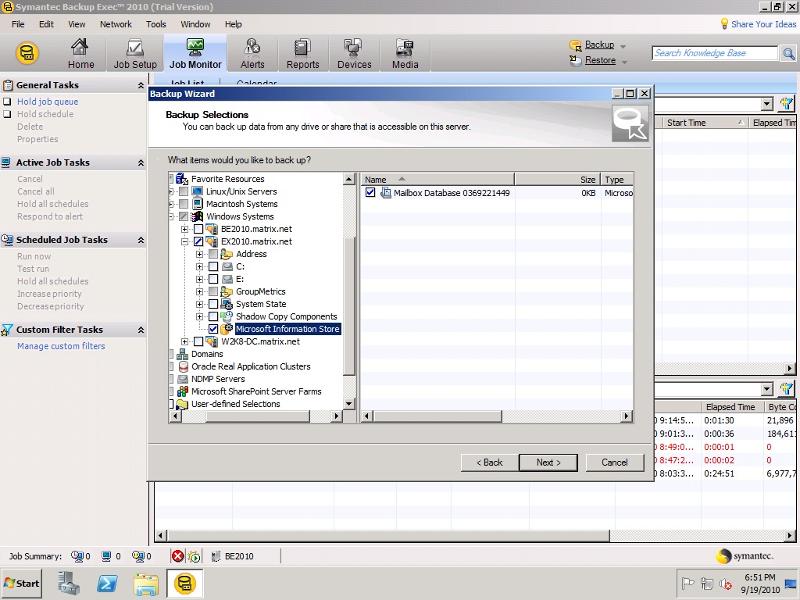Image resolution: width=800 pixels, height=600 pixels.
Task: Open Job Setup in the toolbar
Action: click(135, 53)
